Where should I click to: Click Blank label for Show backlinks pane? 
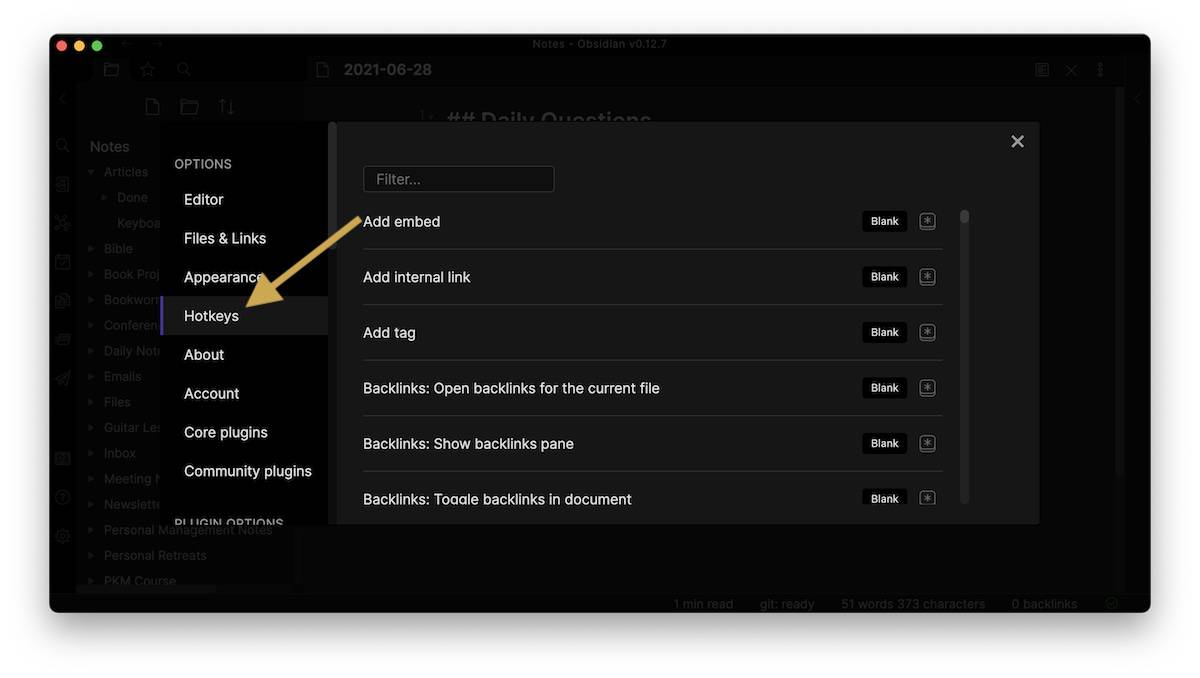pyautogui.click(x=885, y=443)
